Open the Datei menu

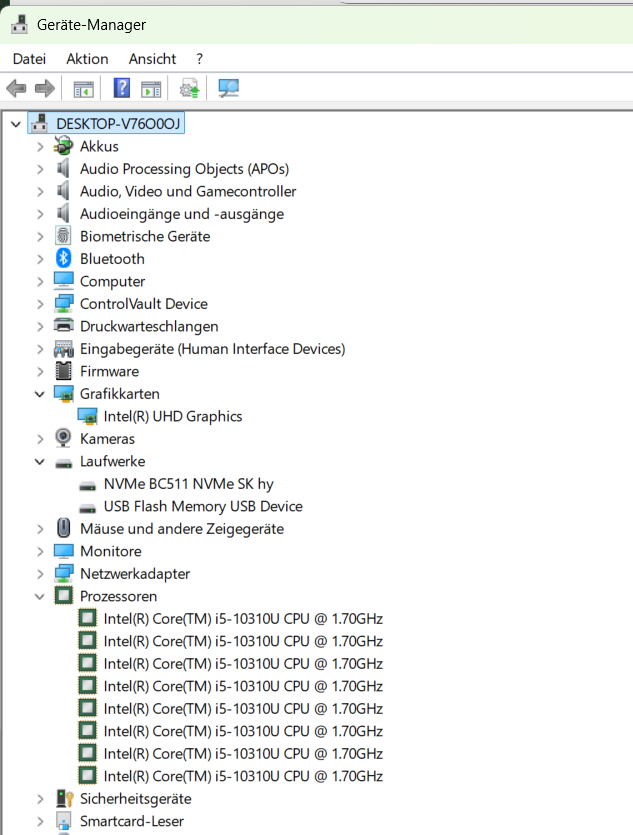pos(29,59)
